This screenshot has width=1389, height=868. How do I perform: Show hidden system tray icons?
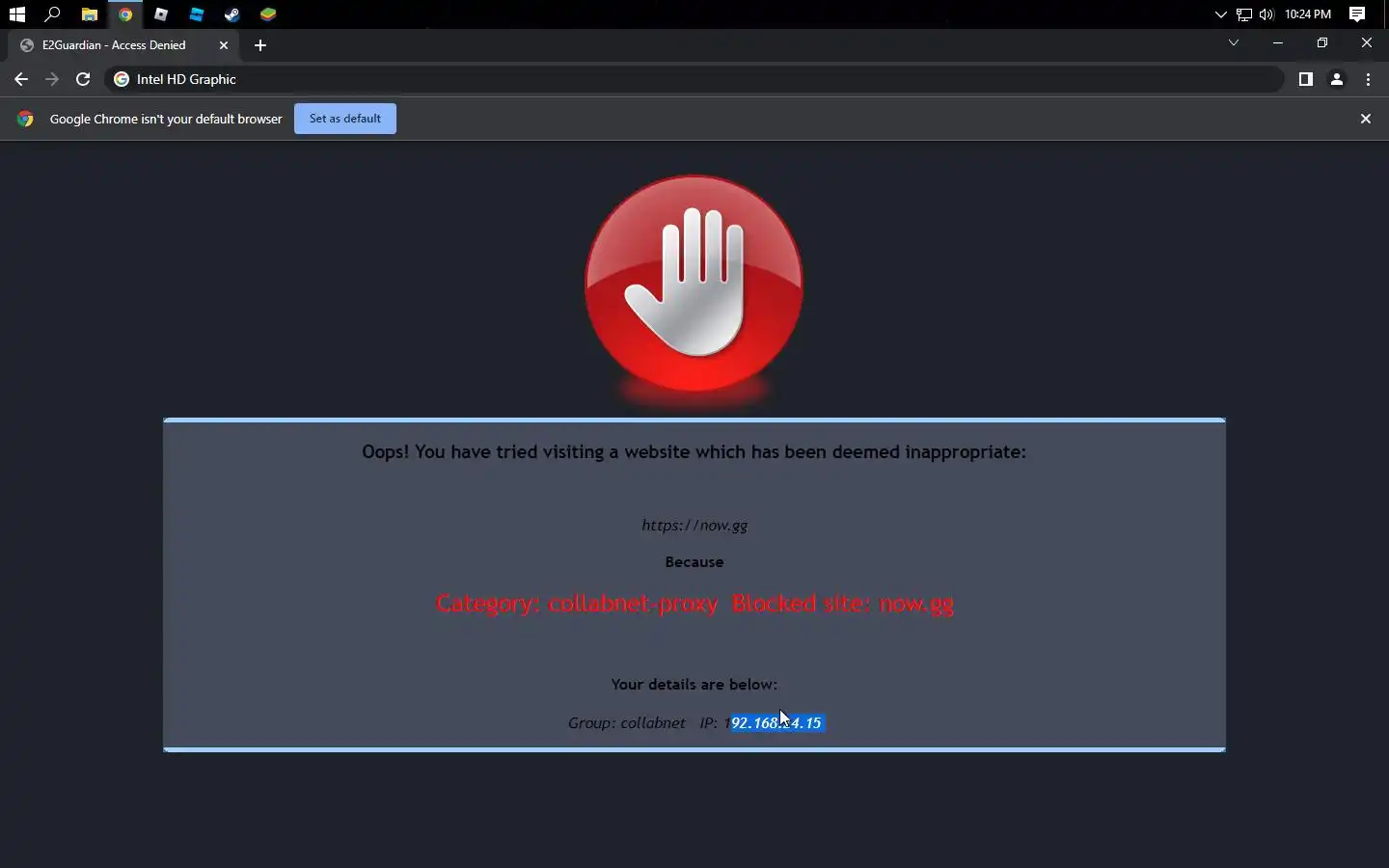(1220, 14)
